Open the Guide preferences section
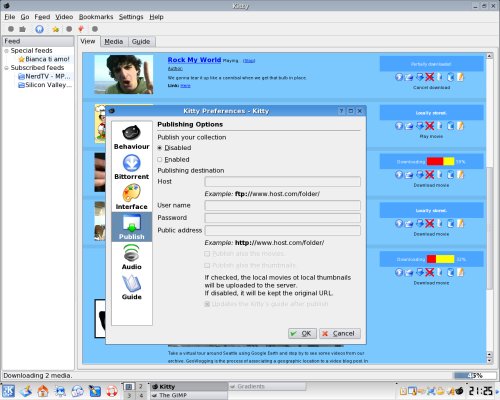 click(x=132, y=287)
